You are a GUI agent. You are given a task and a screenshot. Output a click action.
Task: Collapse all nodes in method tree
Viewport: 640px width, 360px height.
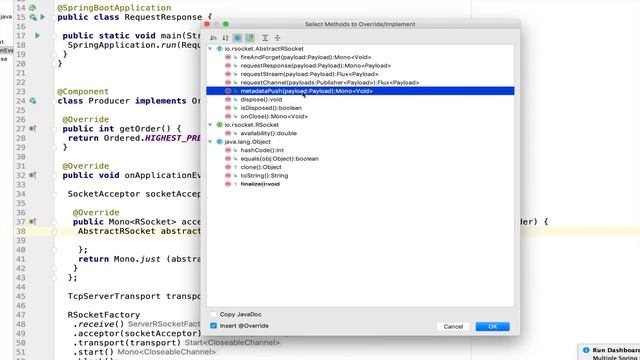pos(278,38)
